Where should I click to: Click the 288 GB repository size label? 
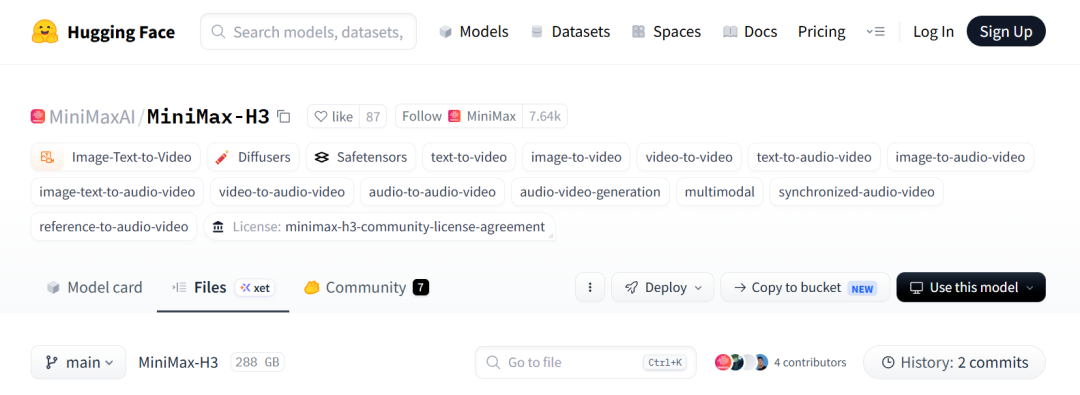click(258, 363)
